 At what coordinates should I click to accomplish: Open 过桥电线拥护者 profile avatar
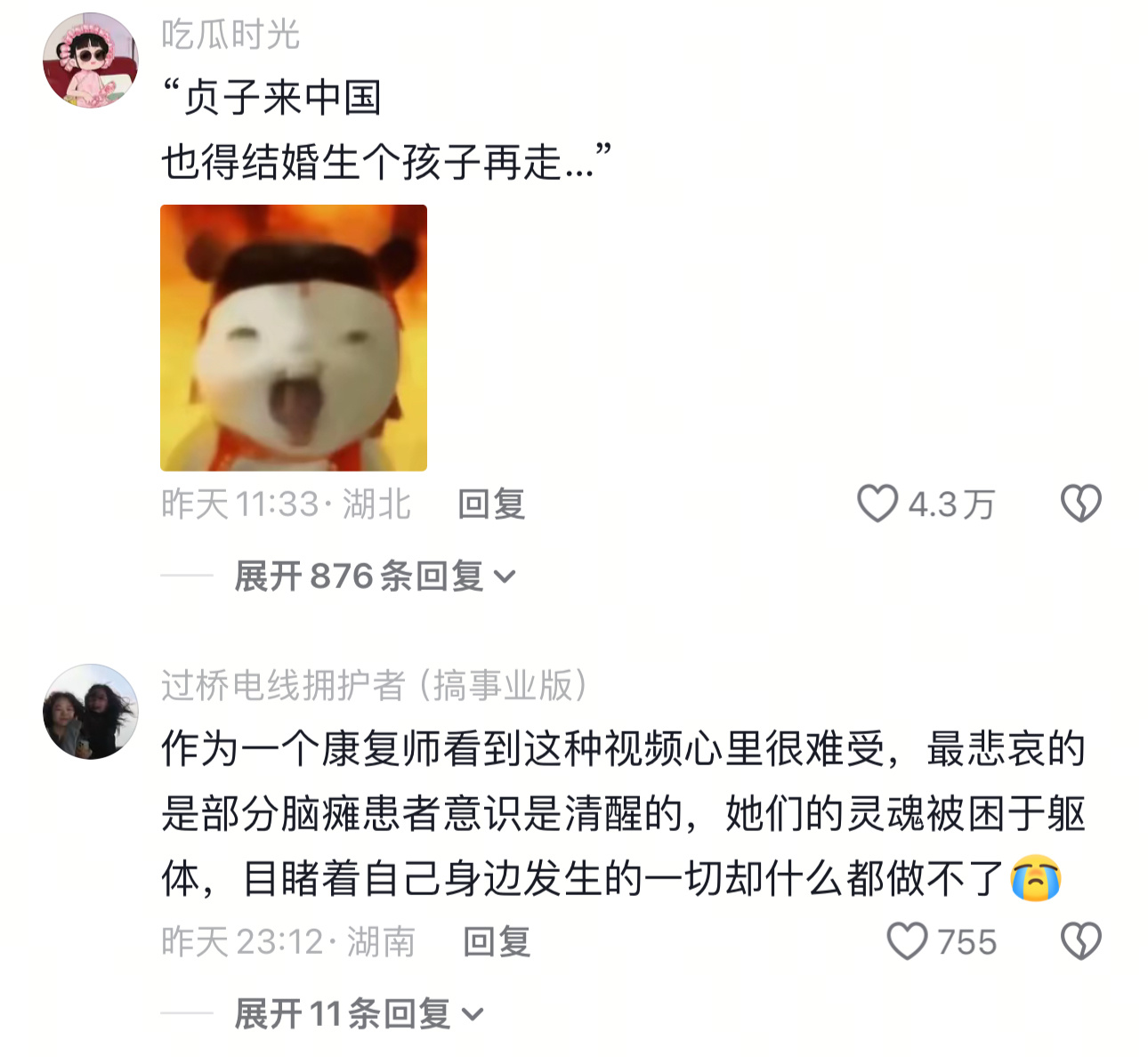pyautogui.click(x=91, y=712)
